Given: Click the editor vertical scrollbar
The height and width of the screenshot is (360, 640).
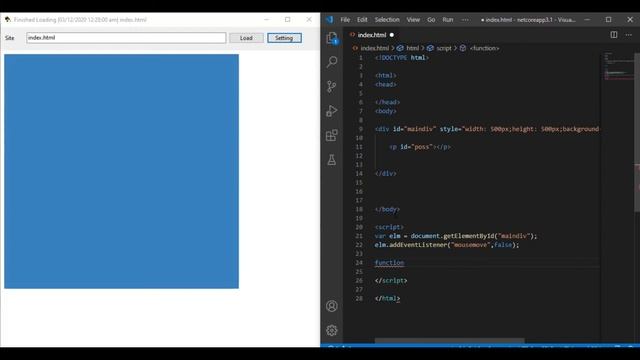Looking at the screenshot, I should [x=637, y=133].
